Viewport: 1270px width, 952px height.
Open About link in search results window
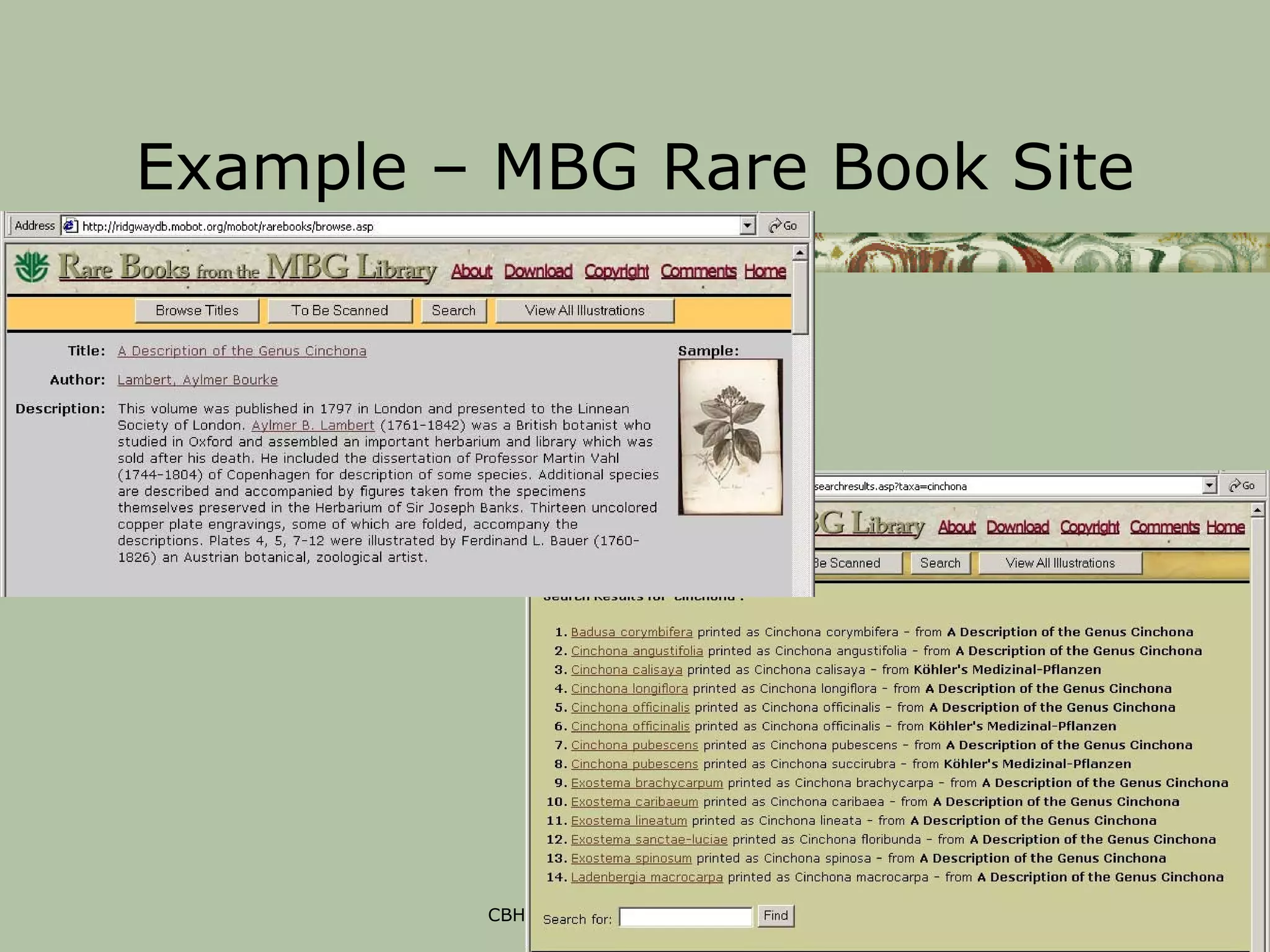(x=957, y=527)
